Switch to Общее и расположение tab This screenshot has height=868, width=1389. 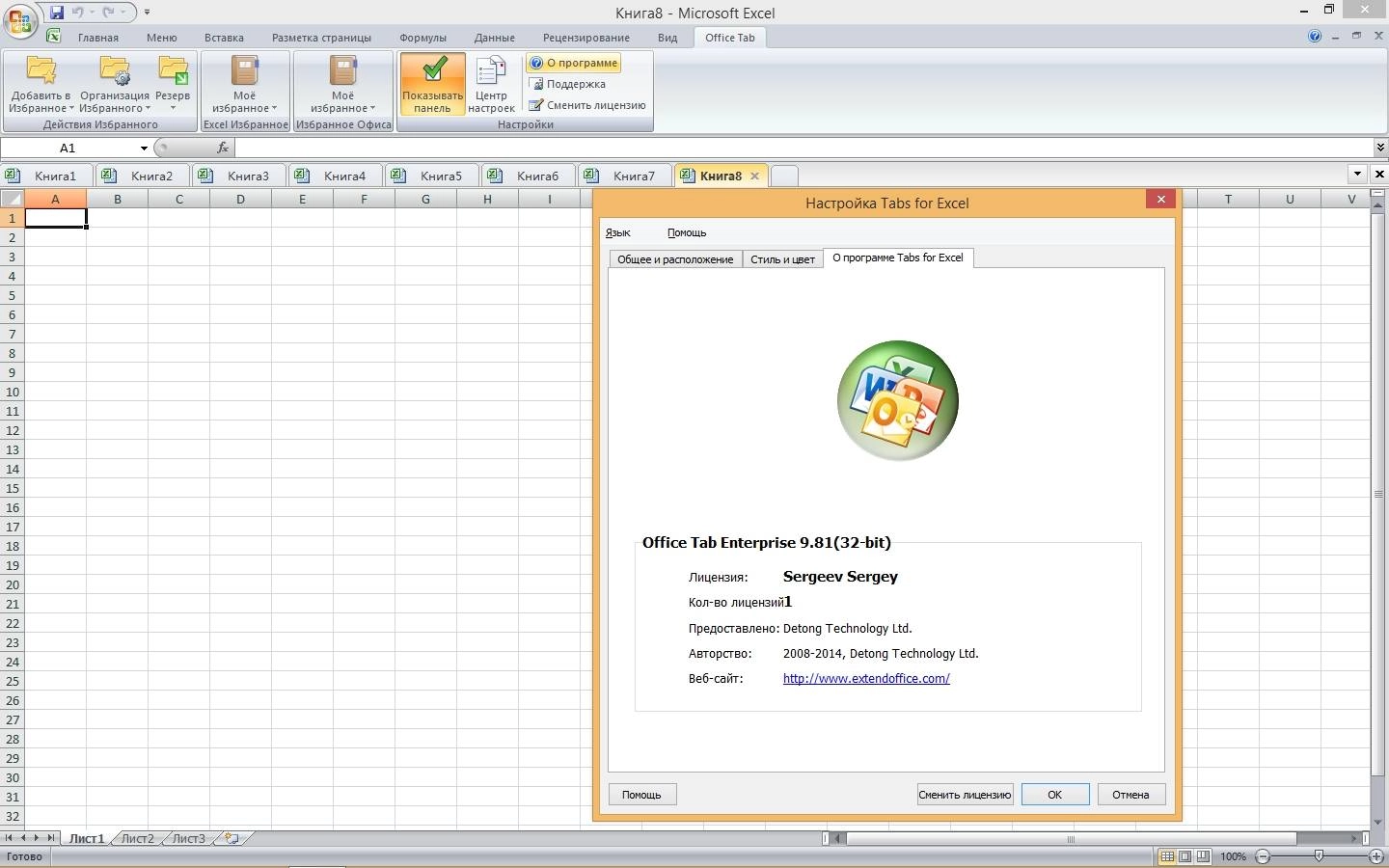[675, 258]
